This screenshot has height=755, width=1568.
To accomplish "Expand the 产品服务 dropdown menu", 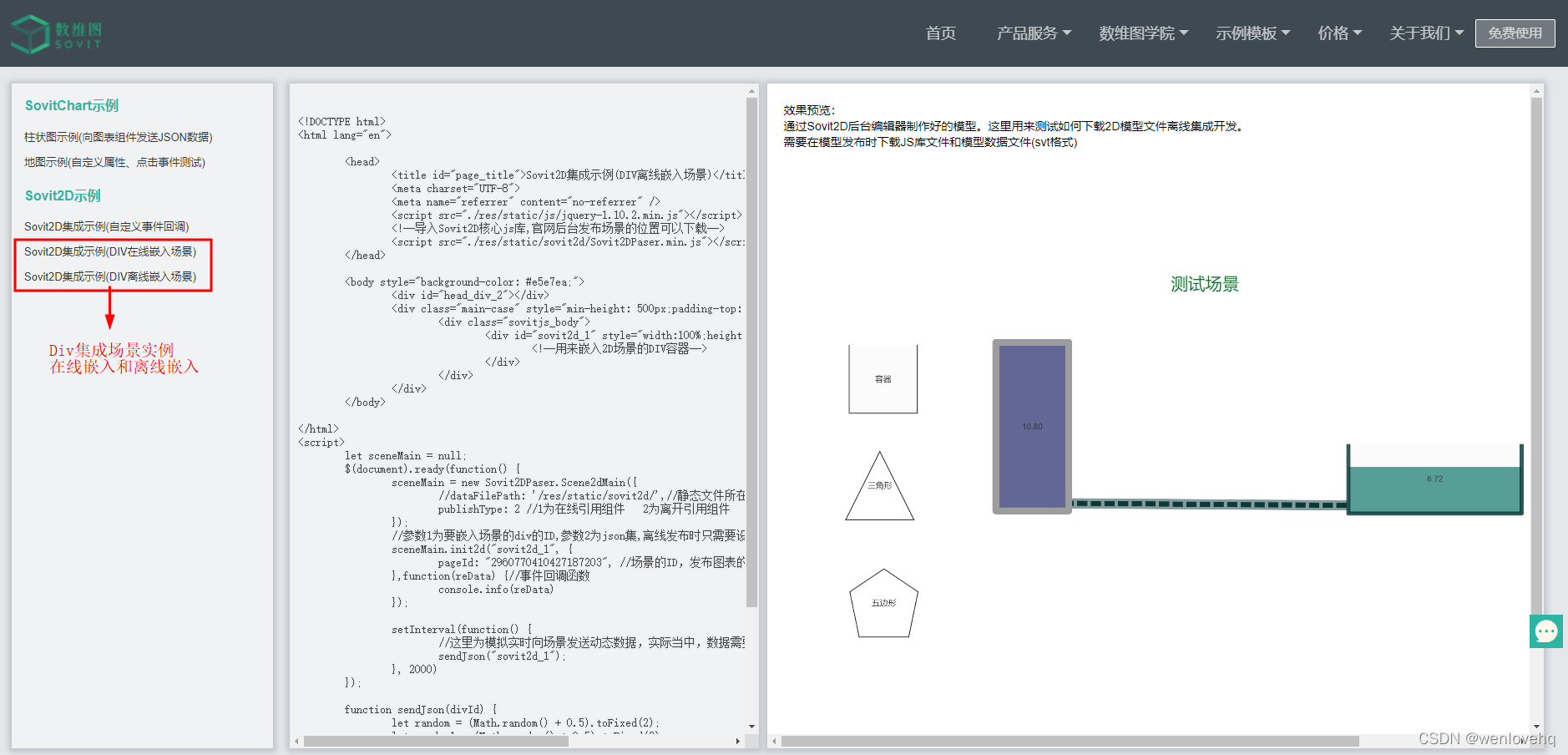I will 1034,33.
